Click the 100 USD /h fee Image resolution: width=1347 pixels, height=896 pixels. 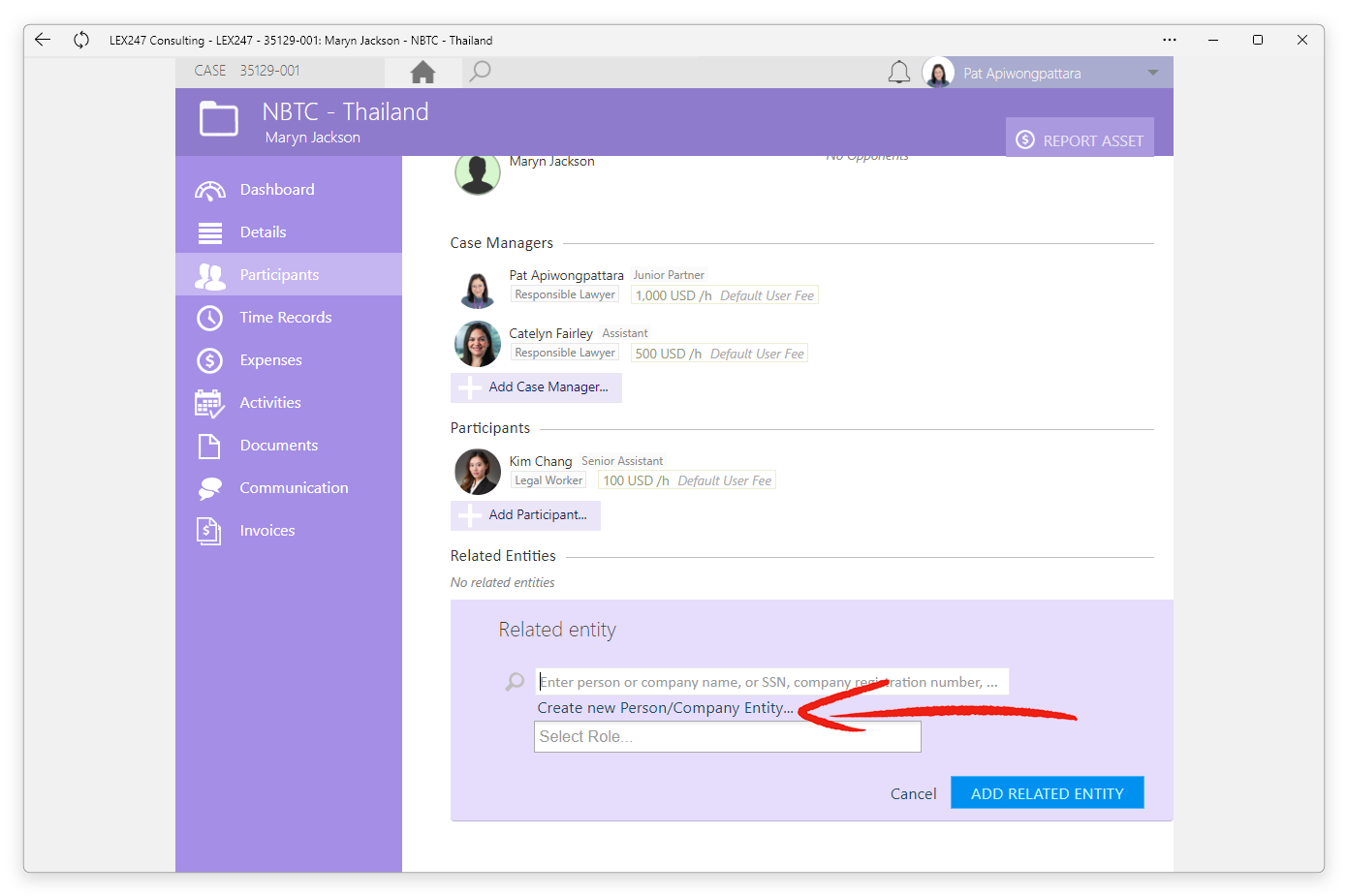pos(687,480)
